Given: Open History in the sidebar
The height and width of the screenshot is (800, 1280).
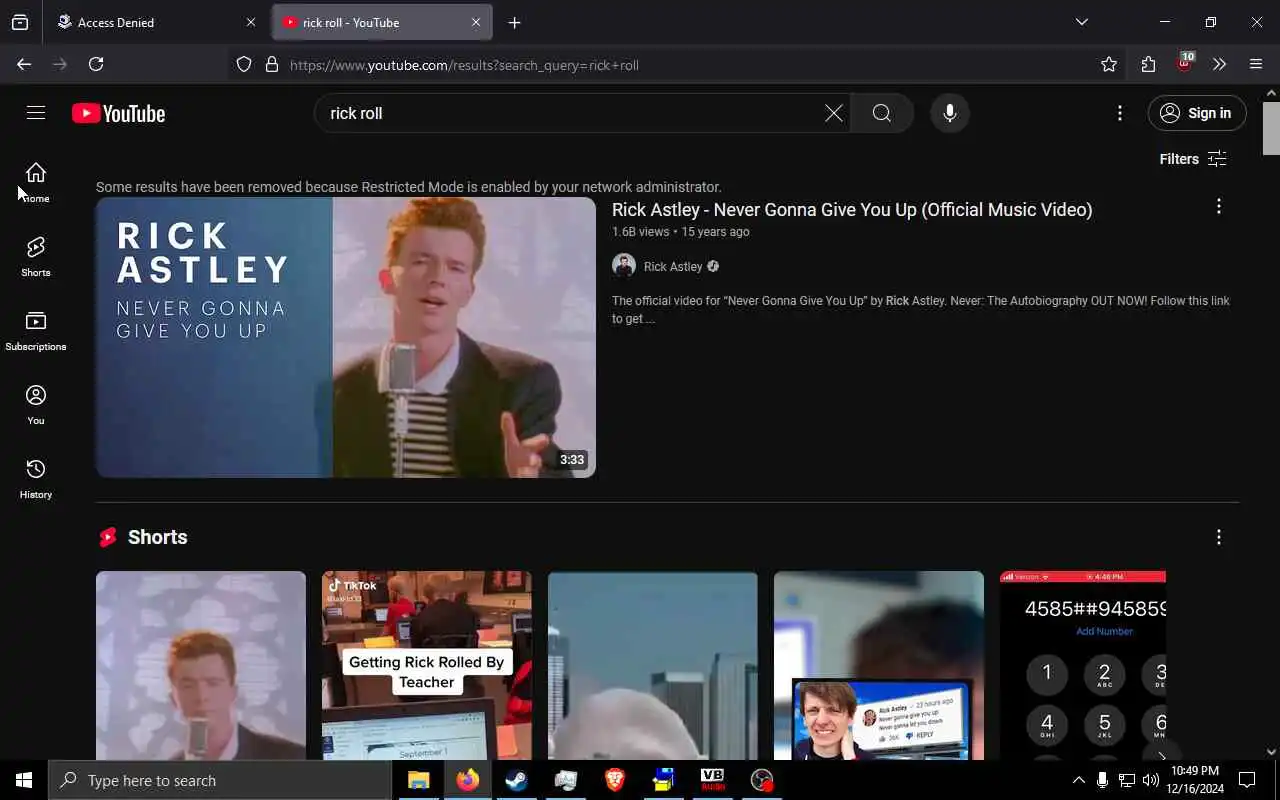Looking at the screenshot, I should (x=36, y=479).
